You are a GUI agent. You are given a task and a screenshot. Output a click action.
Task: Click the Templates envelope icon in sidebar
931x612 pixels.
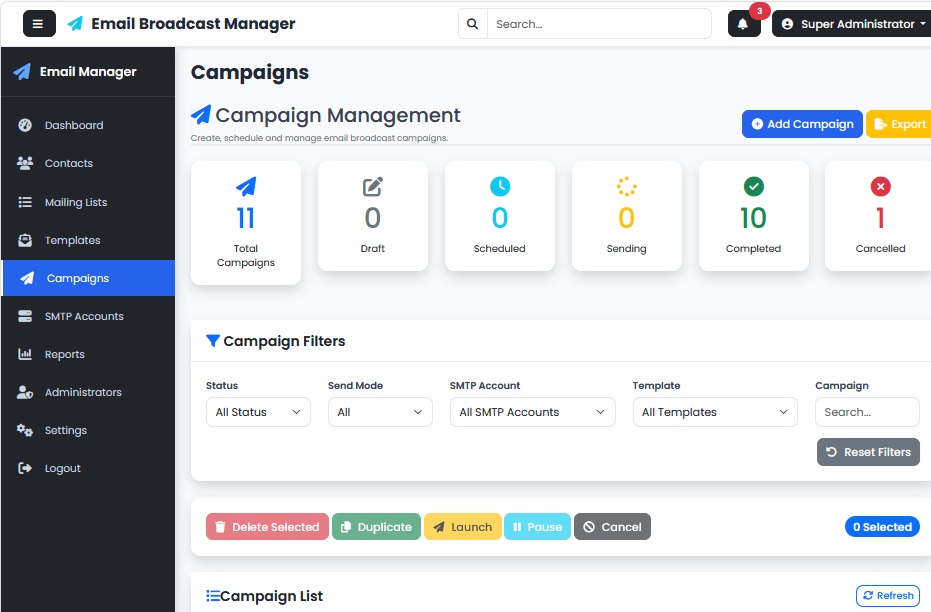tap(25, 240)
